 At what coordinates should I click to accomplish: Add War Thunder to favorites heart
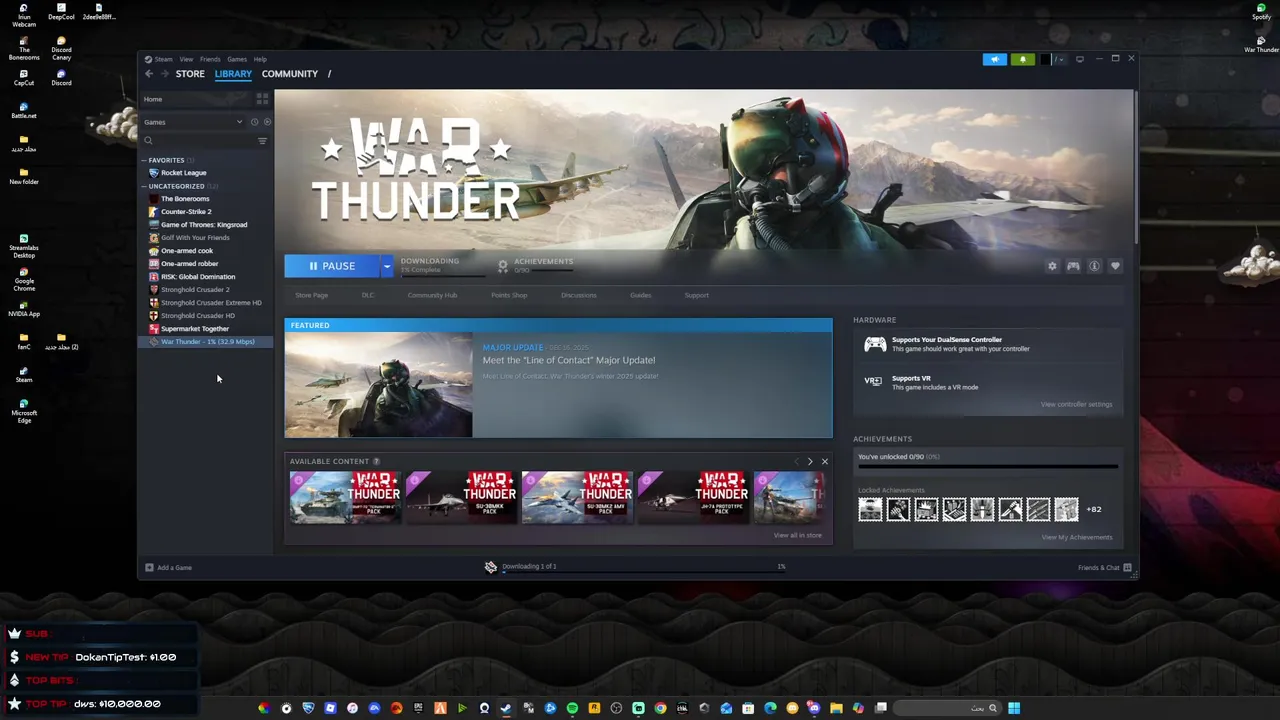pyautogui.click(x=1115, y=266)
